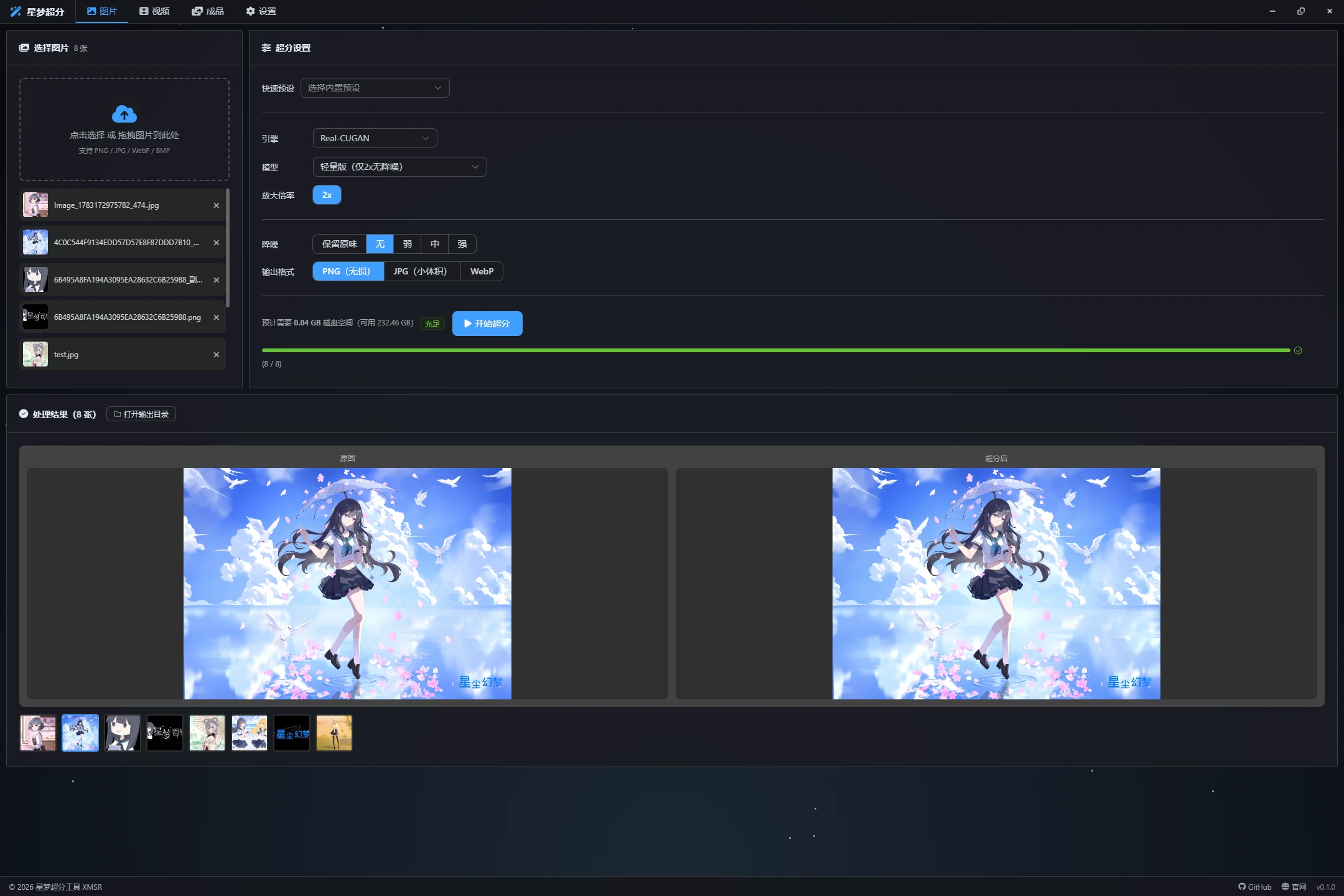Viewport: 1344px width, 896px height.
Task: Select the black thumbnail with white text
Action: (165, 733)
